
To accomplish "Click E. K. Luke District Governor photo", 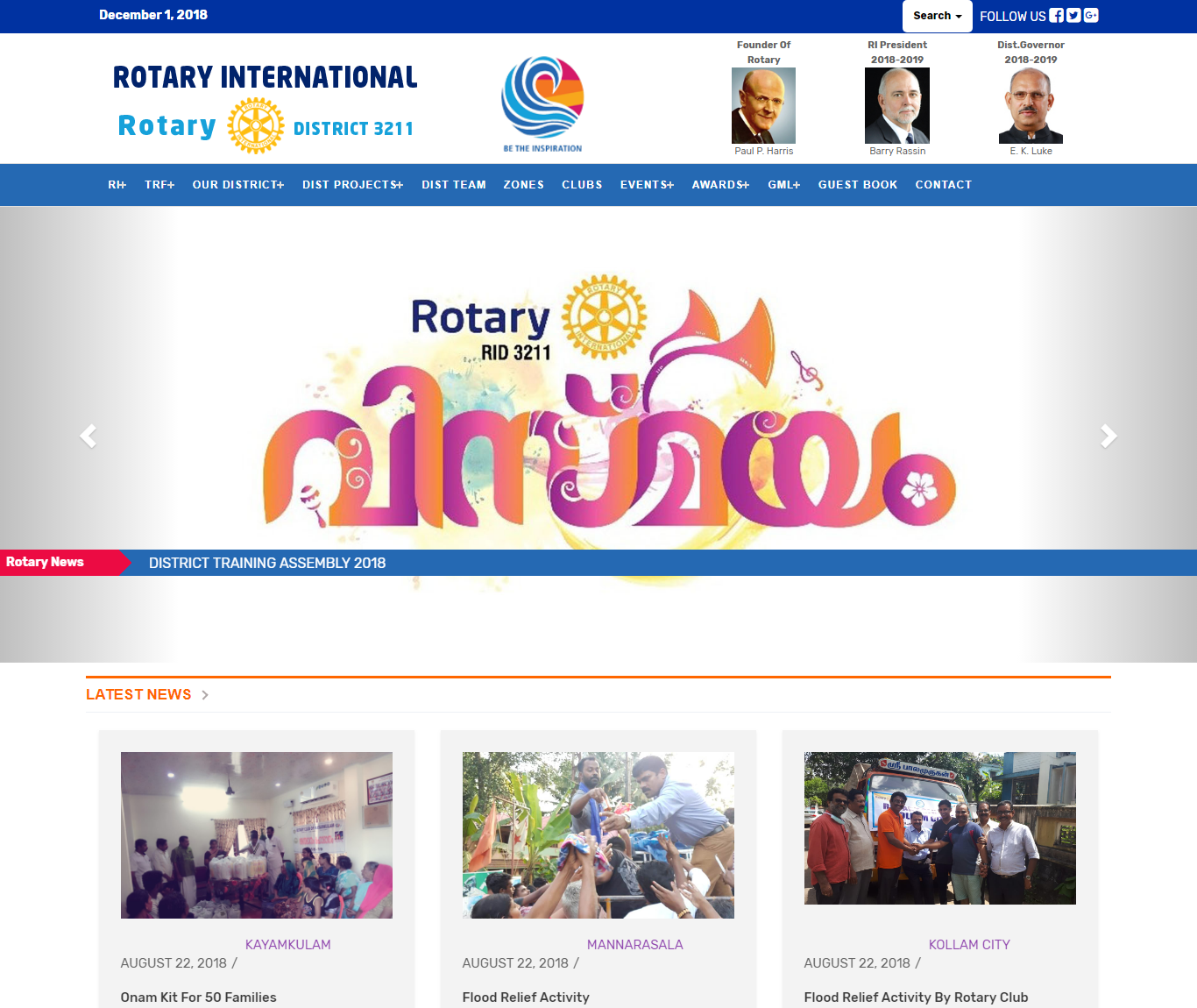I will point(1031,106).
